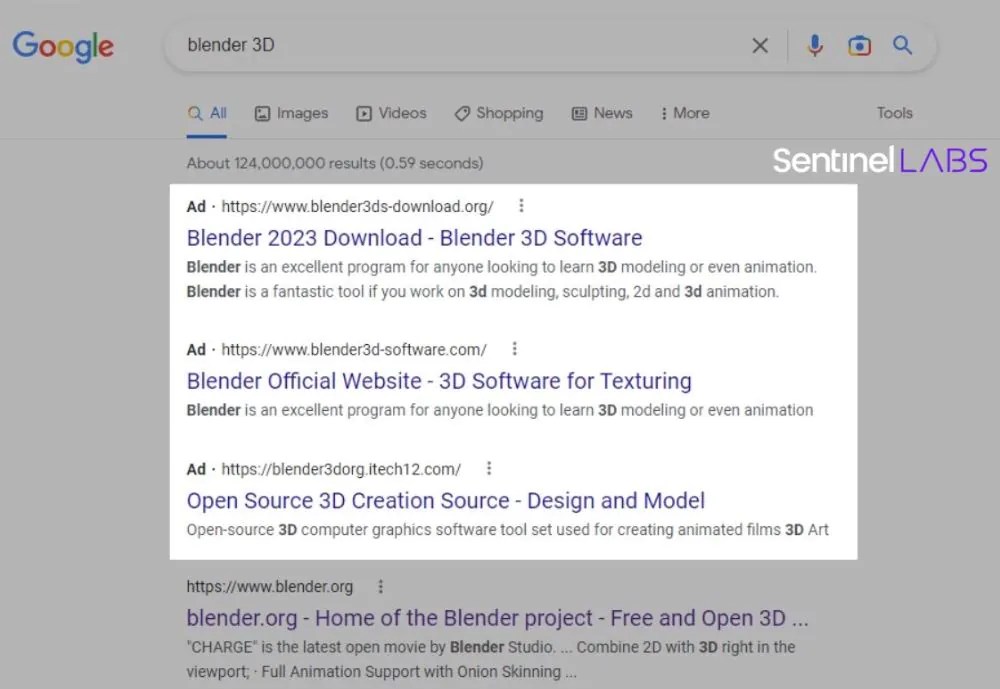Click the Google logo to go home
Screen dimensions: 1000x689
[63, 46]
